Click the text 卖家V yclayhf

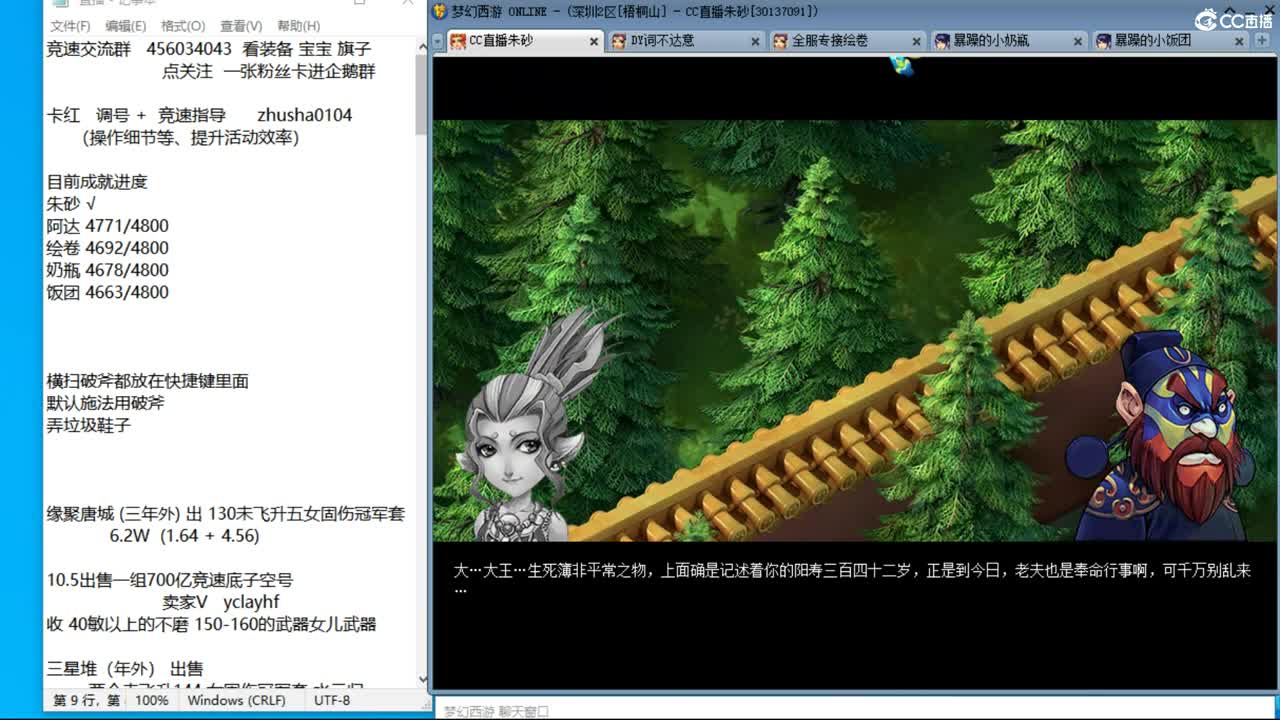click(221, 602)
